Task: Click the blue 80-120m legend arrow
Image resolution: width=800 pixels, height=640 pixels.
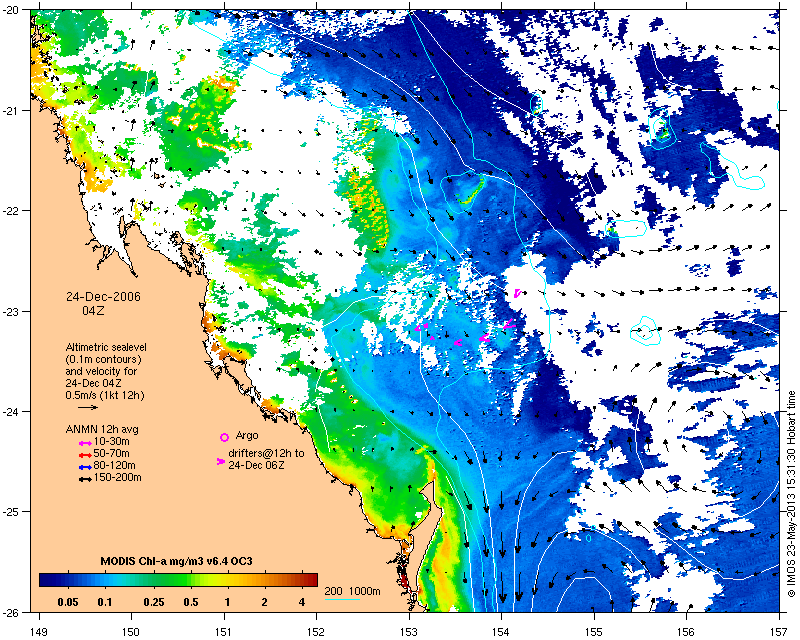Action: coord(85,467)
